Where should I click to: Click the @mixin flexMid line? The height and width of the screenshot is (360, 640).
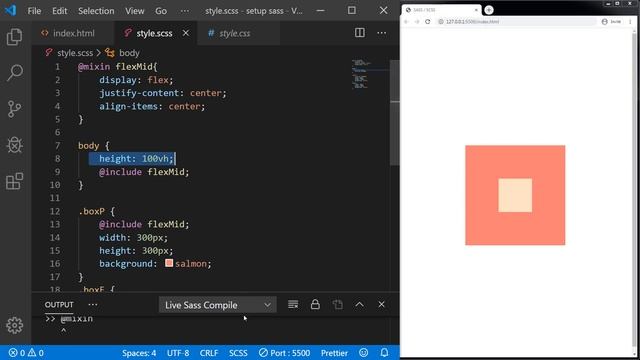pyautogui.click(x=118, y=67)
